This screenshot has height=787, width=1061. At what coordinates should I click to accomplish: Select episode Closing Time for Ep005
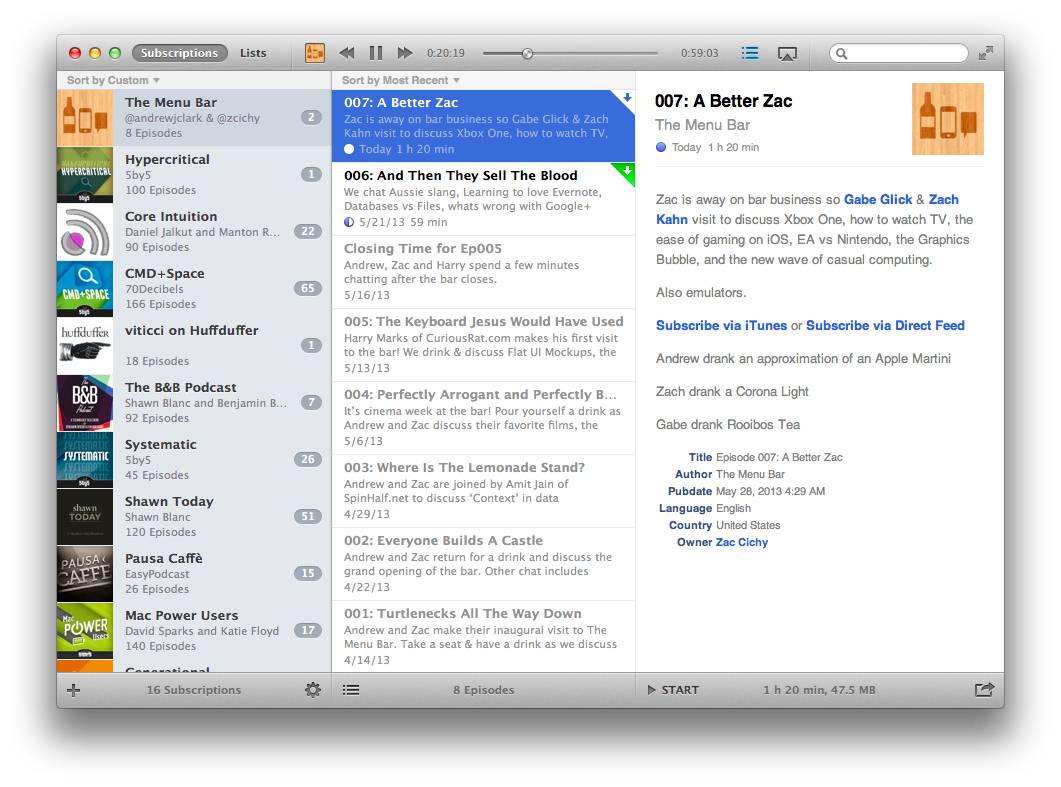[483, 271]
